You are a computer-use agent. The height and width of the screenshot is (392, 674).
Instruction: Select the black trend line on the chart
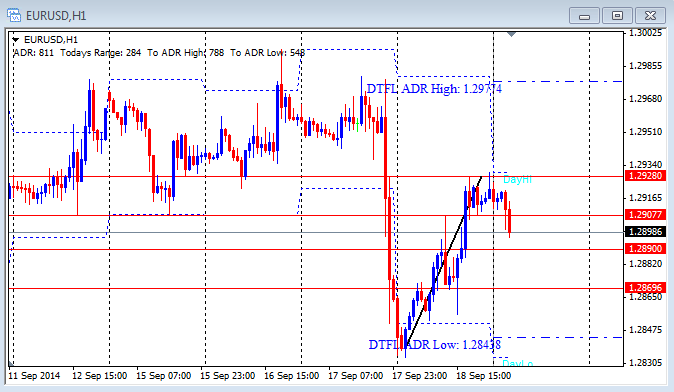444,260
